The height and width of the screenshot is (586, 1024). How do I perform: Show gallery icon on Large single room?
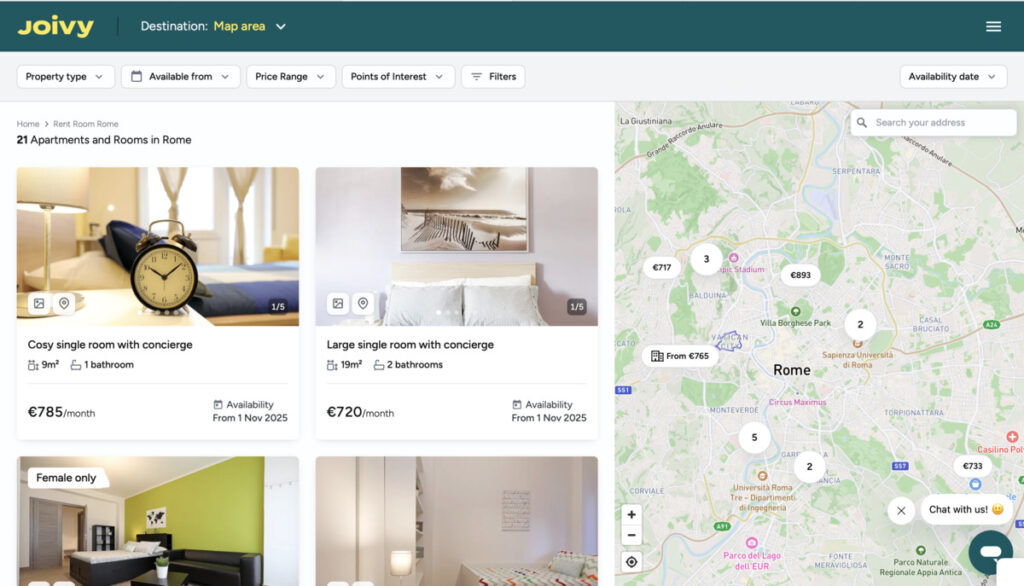[x=338, y=303]
